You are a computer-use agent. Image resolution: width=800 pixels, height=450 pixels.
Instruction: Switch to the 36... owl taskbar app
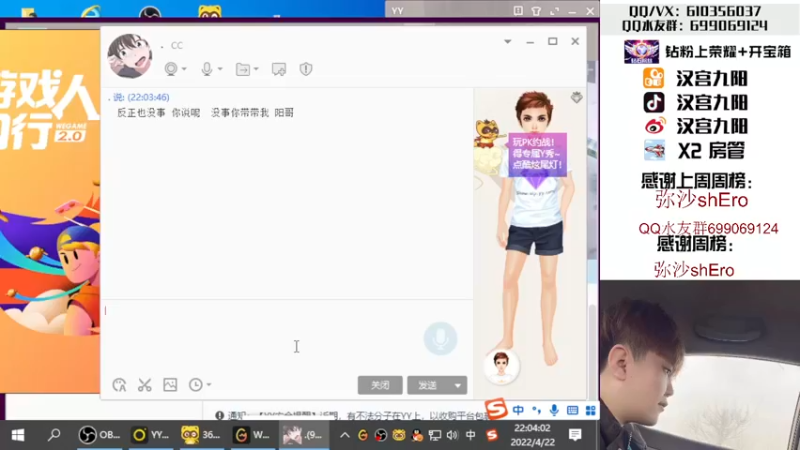[x=202, y=435]
